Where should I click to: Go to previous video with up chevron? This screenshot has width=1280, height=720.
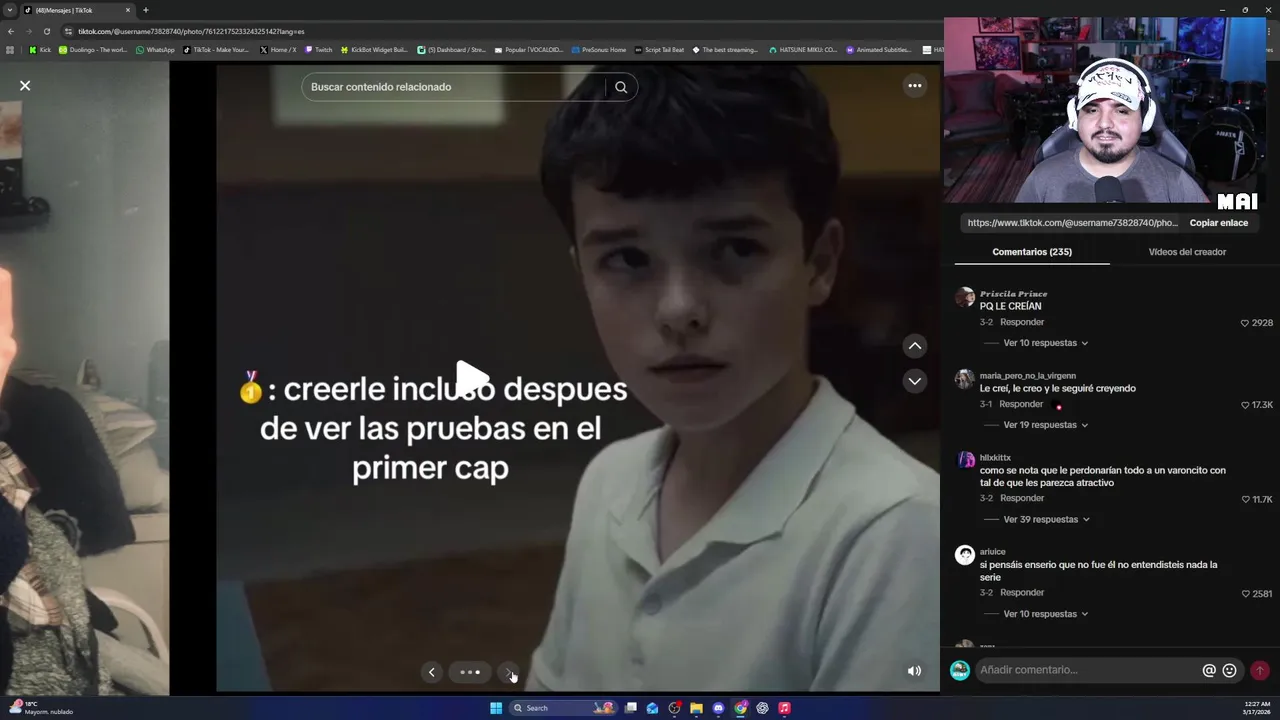[915, 346]
